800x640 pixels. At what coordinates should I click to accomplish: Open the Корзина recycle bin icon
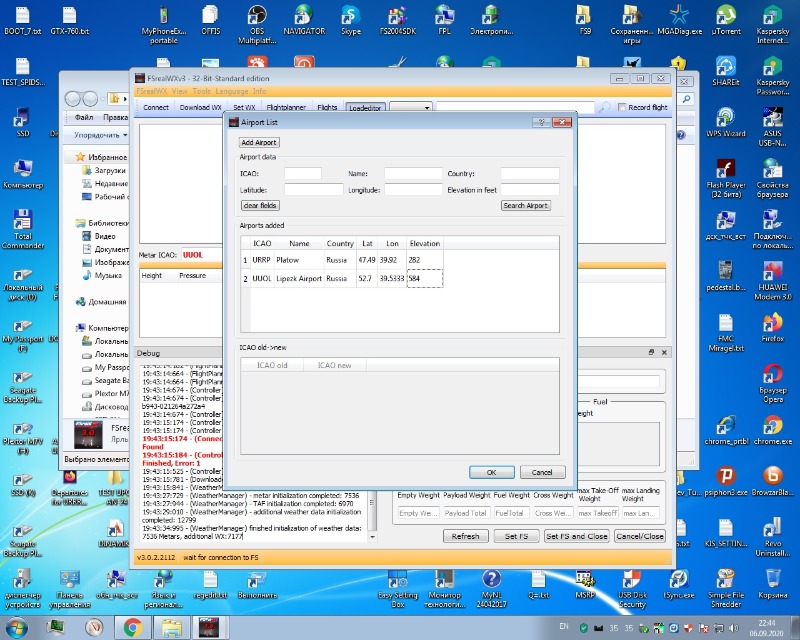[772, 585]
